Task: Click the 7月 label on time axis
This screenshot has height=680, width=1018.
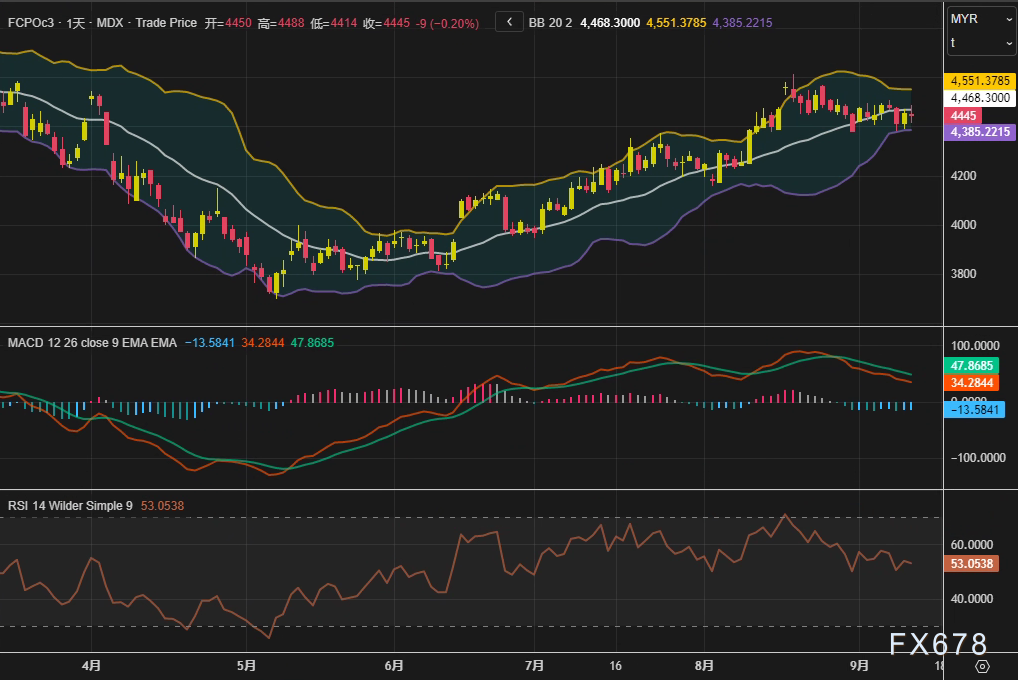Action: coord(534,664)
